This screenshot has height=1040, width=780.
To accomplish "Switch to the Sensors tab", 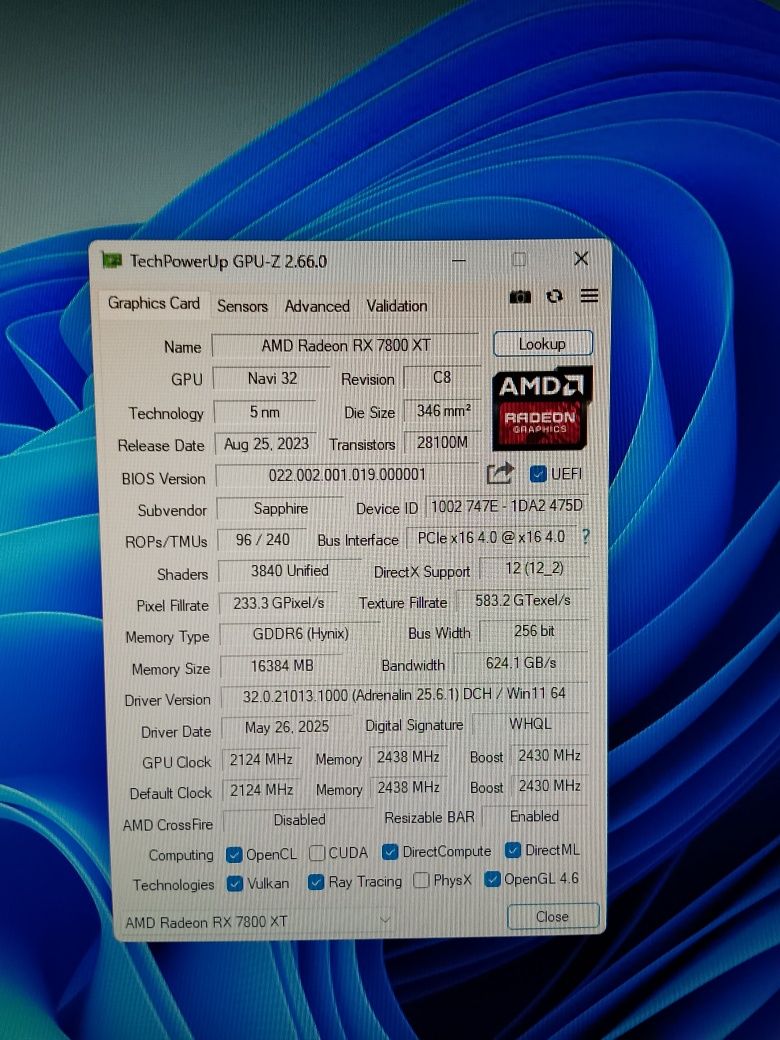I will (242, 306).
